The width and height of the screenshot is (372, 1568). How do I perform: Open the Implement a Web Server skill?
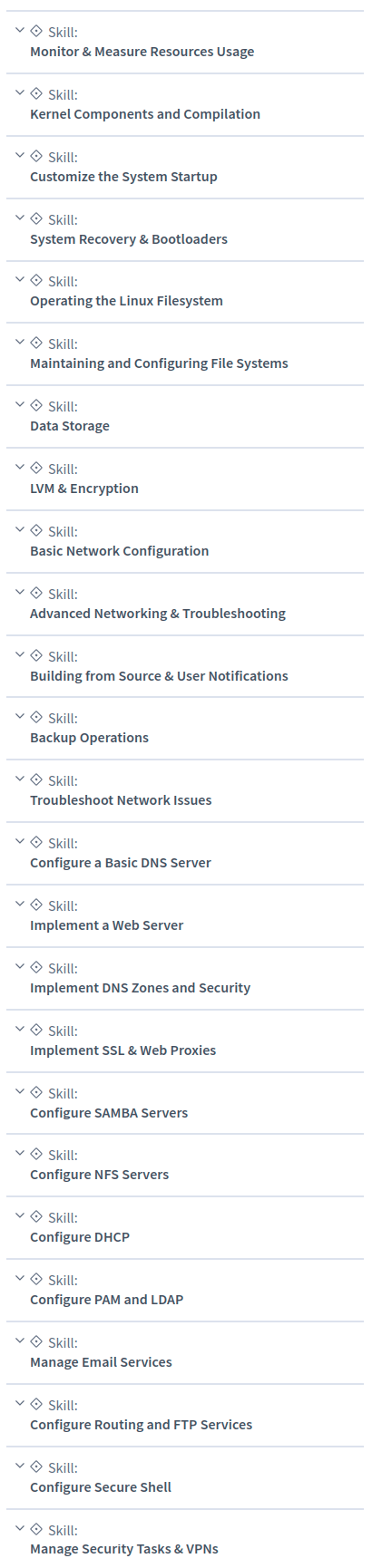(x=107, y=925)
